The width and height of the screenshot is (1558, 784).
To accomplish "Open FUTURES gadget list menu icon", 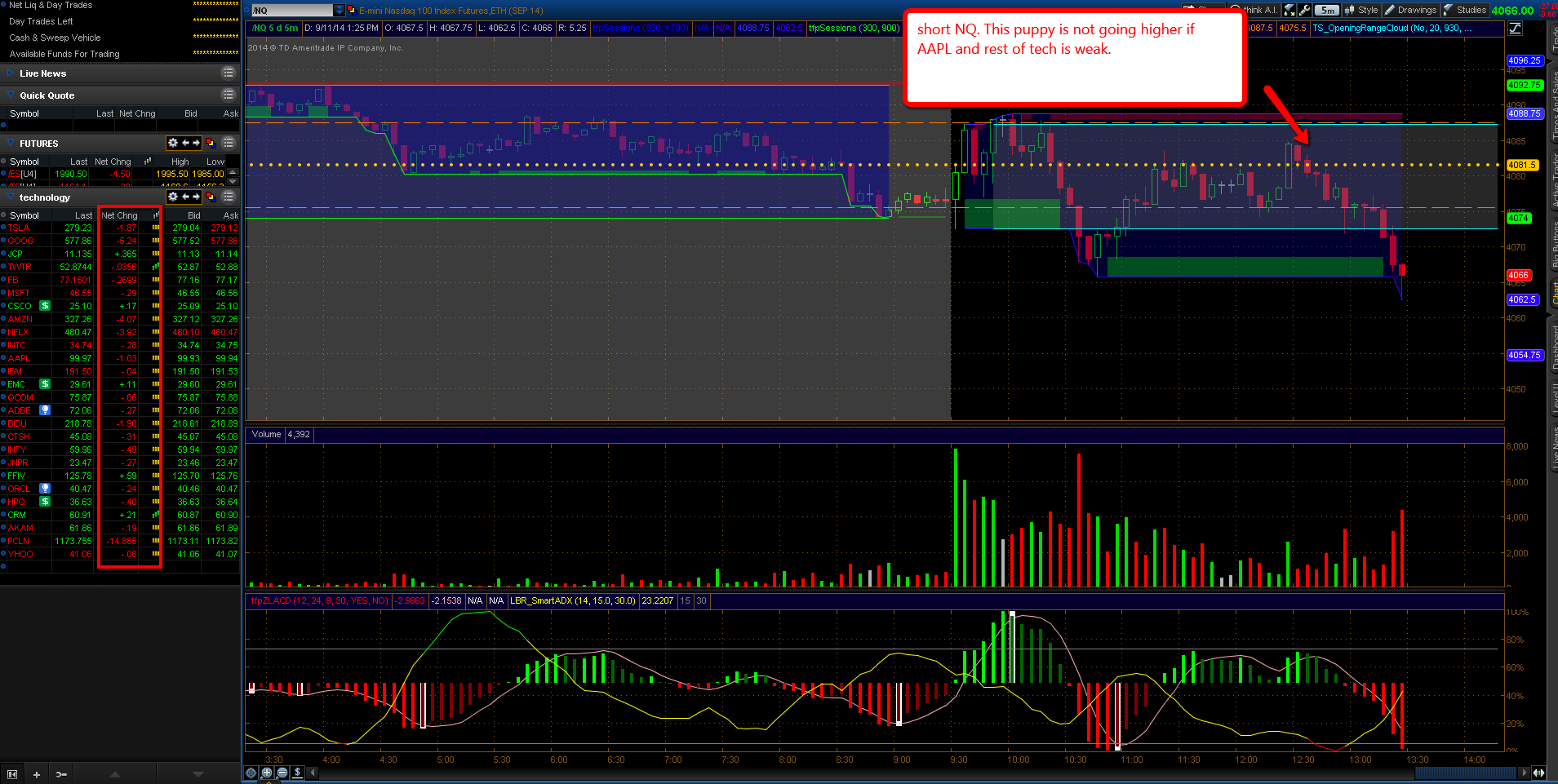I will point(229,144).
